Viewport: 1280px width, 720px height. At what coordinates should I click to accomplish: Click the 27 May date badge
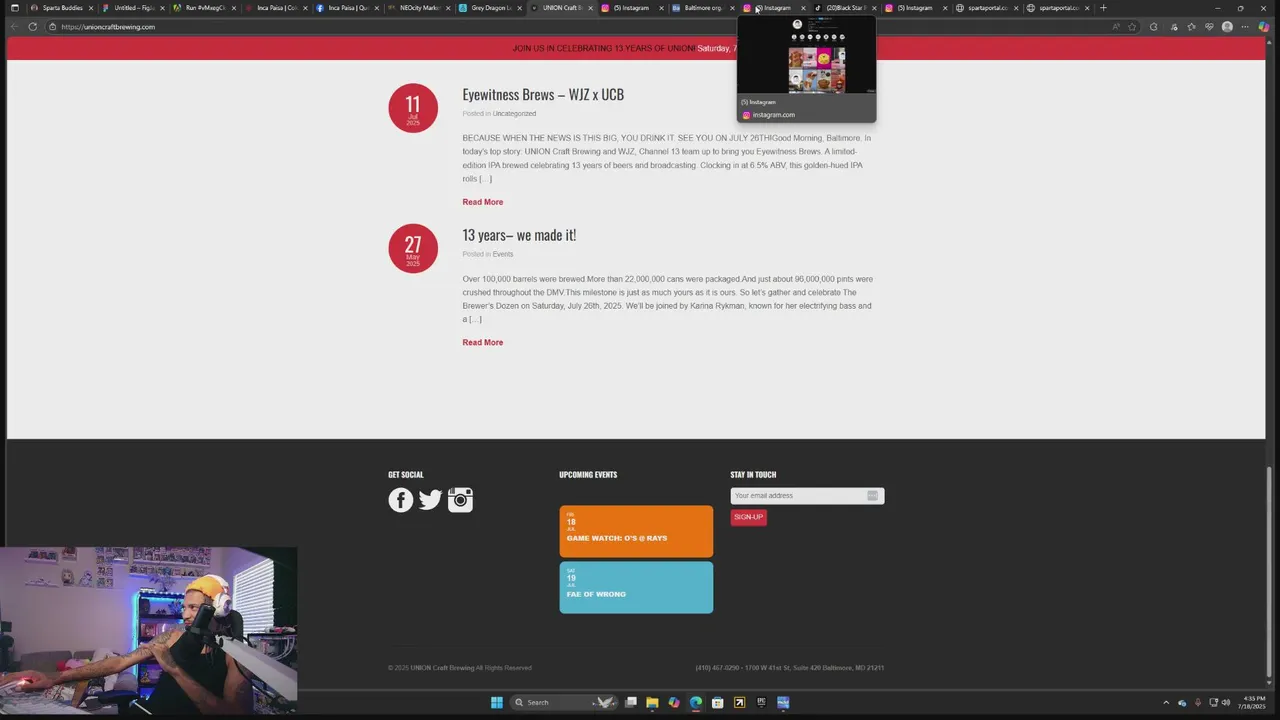(413, 248)
